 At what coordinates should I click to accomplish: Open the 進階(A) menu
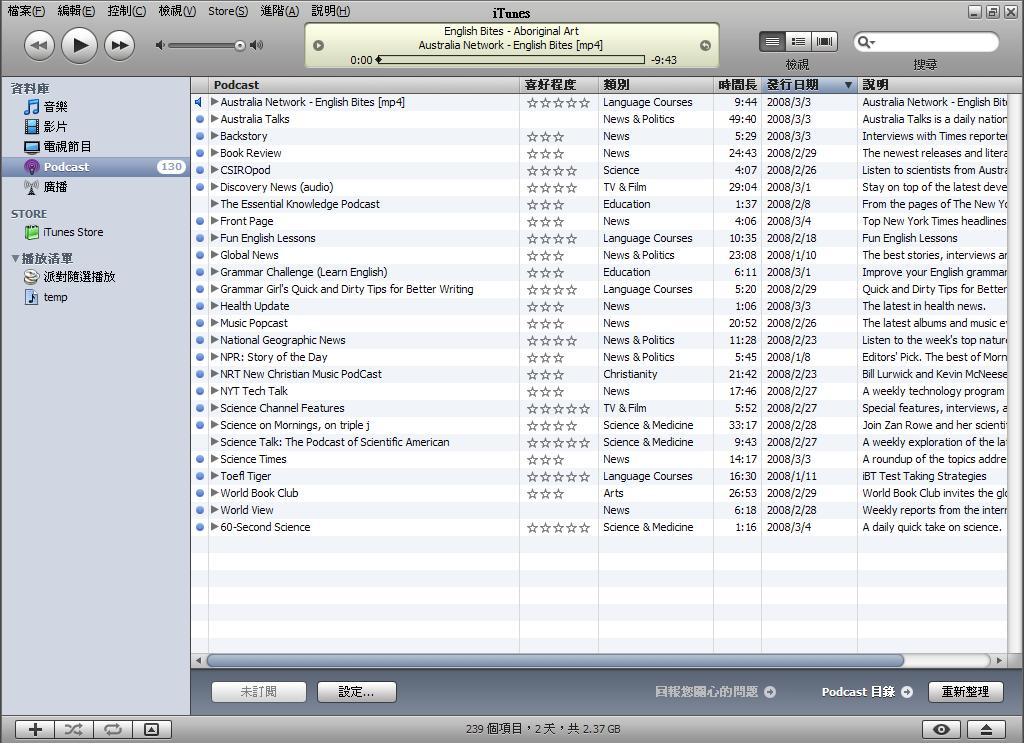pyautogui.click(x=280, y=10)
